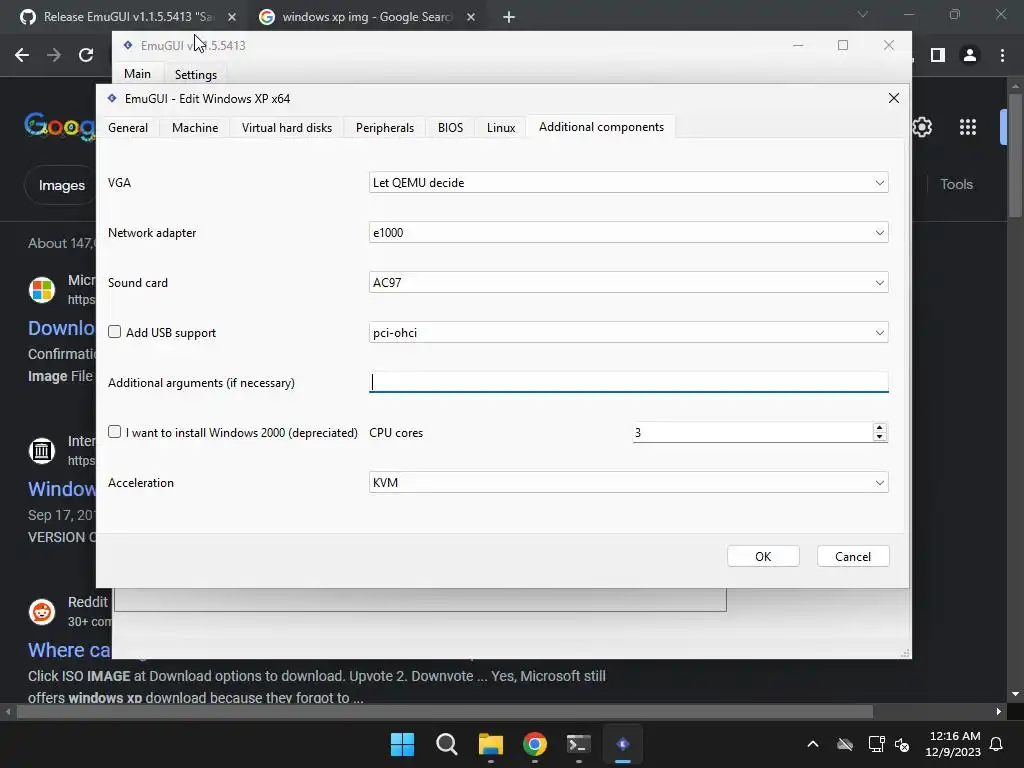Click the Reddit result favicon

(x=42, y=612)
